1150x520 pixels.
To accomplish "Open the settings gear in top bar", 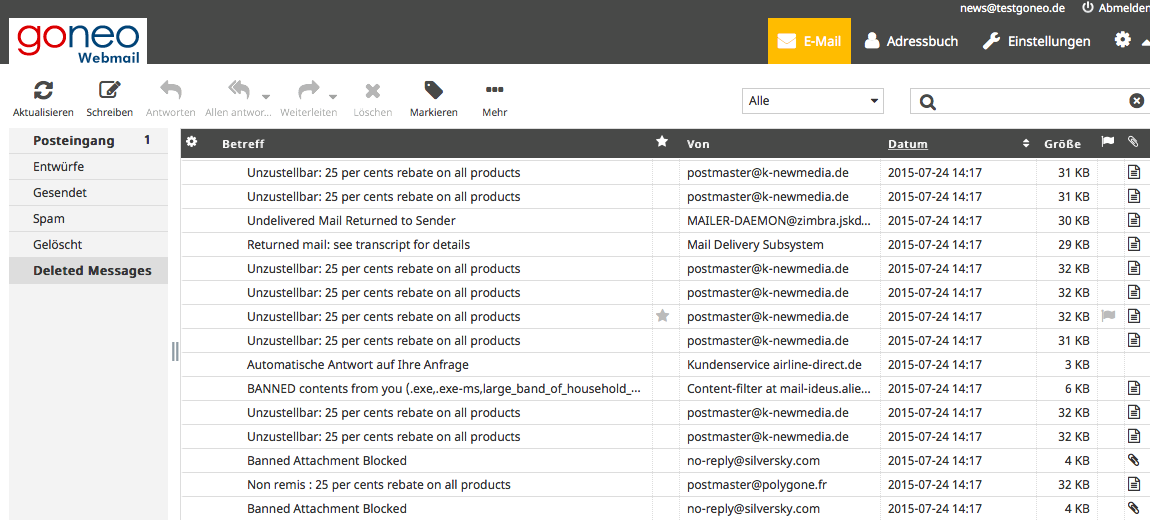I will [1123, 41].
